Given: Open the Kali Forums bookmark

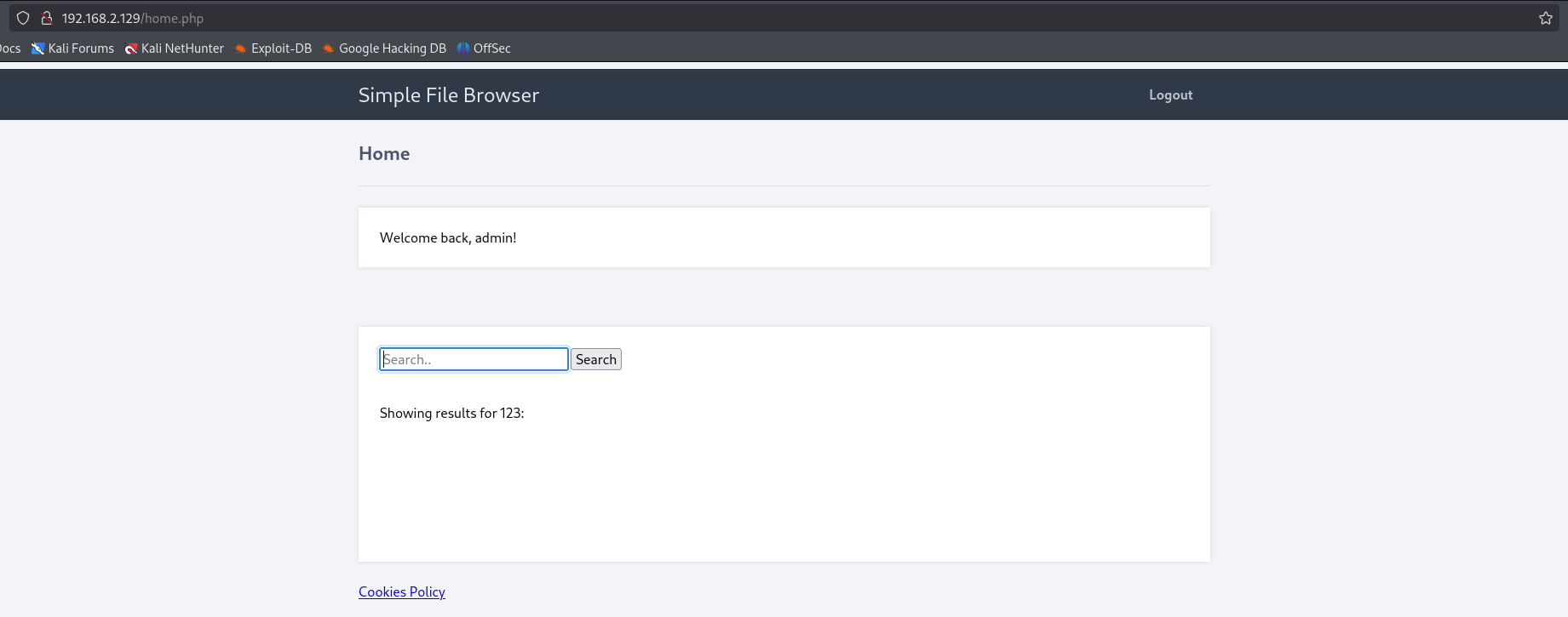Looking at the screenshot, I should click(x=73, y=49).
